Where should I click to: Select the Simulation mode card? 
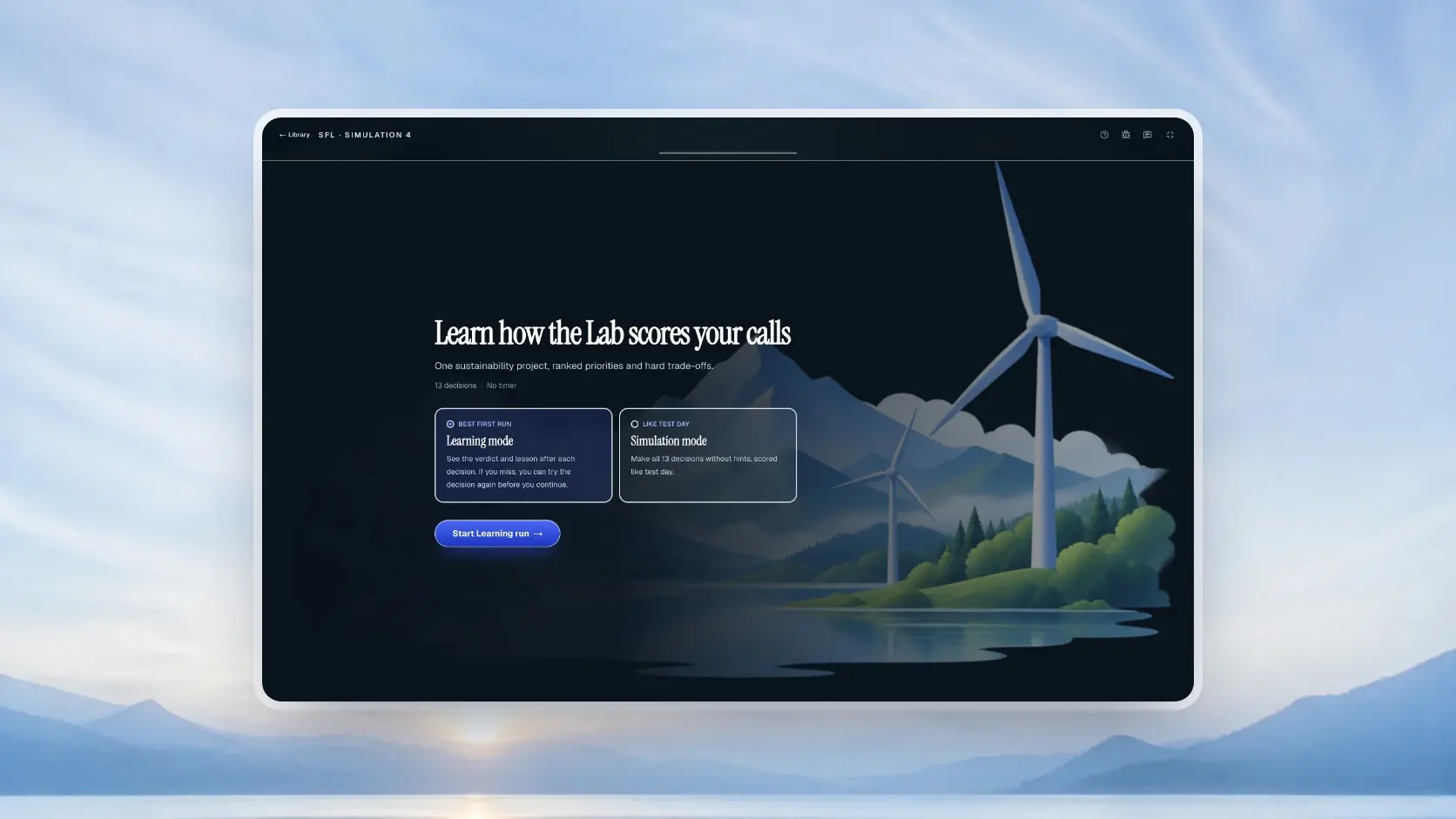708,455
